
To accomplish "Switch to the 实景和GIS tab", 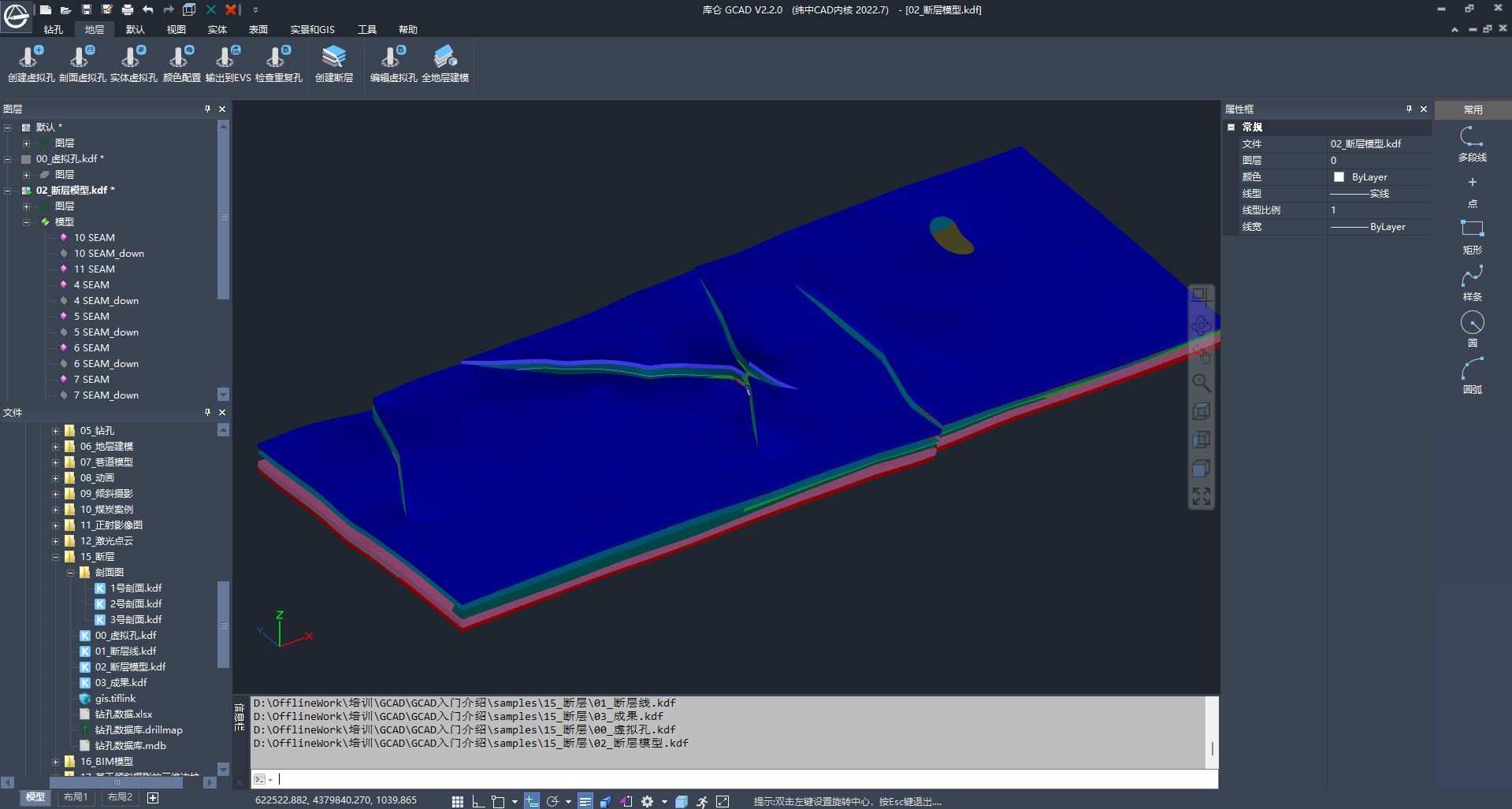I will coord(312,29).
